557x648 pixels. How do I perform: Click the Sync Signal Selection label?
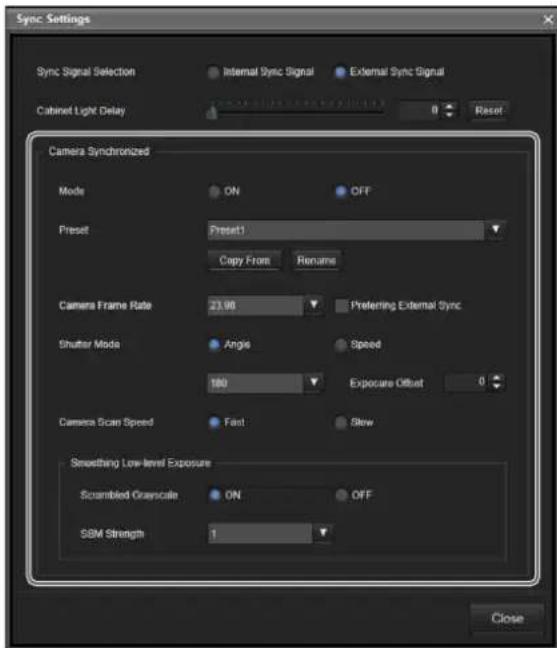[x=86, y=72]
